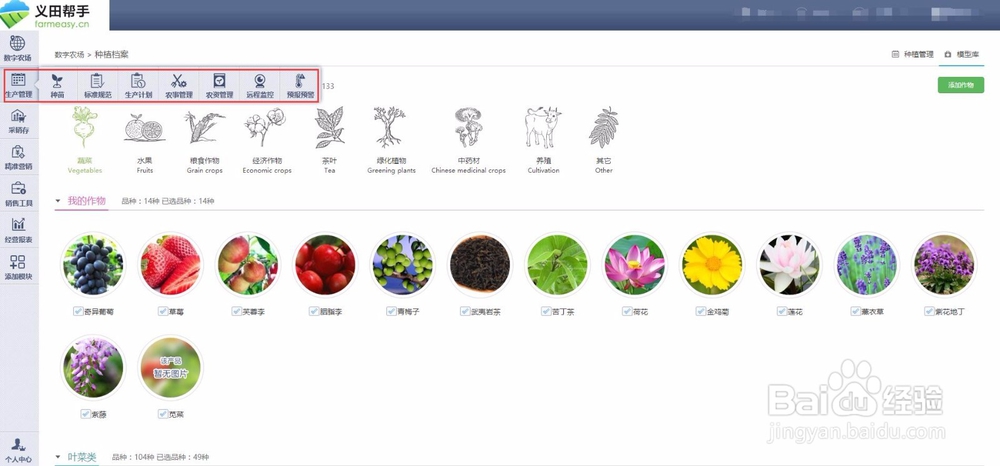Viewport: 1000px width, 466px height.
Task: Choose the Vegetables crop category
Action: (x=85, y=140)
